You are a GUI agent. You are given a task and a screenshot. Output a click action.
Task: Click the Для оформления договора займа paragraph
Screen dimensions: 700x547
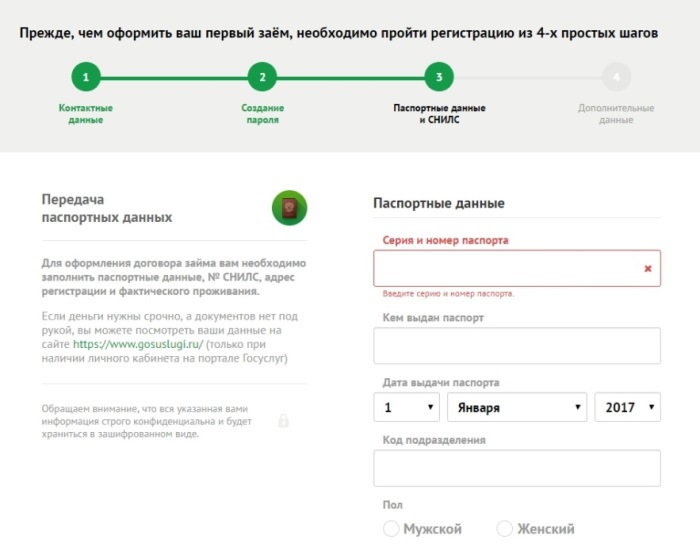(174, 277)
